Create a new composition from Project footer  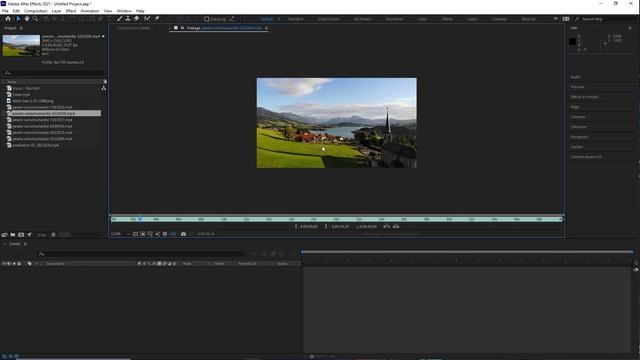click(21, 235)
